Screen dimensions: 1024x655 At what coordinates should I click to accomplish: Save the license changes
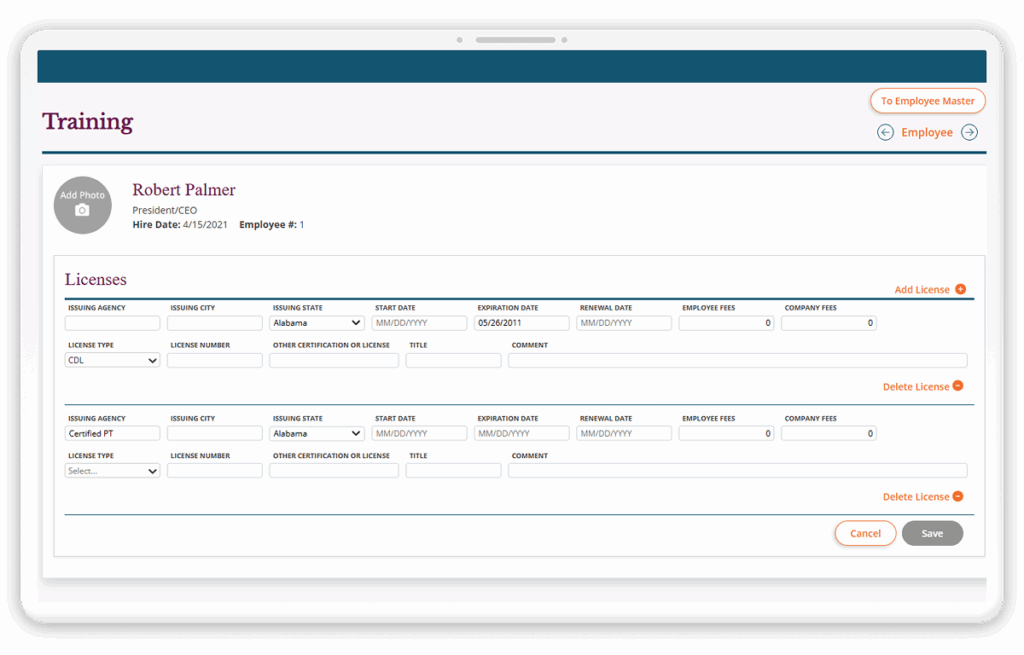click(x=932, y=533)
